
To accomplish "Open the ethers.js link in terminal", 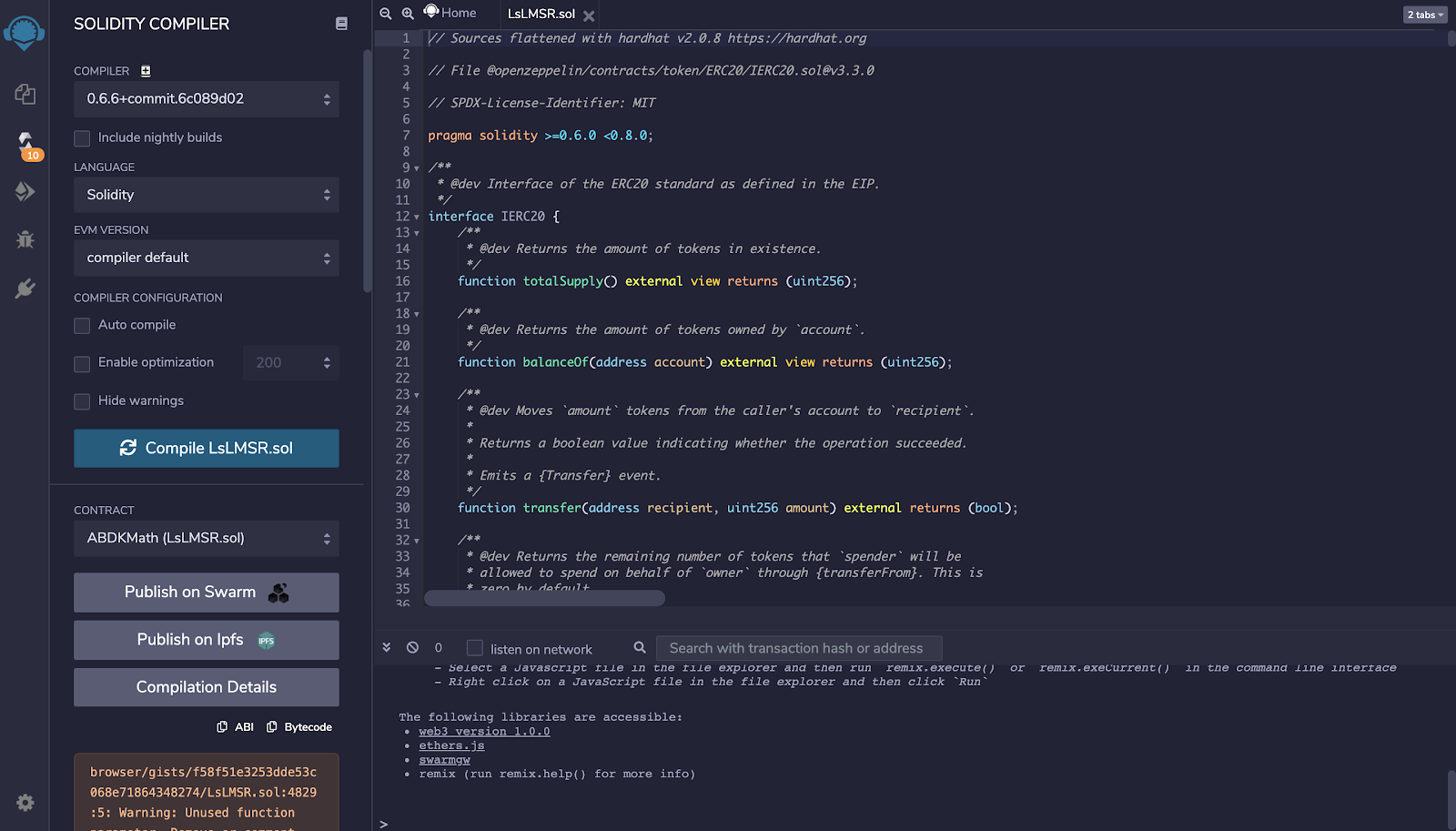I will click(451, 745).
